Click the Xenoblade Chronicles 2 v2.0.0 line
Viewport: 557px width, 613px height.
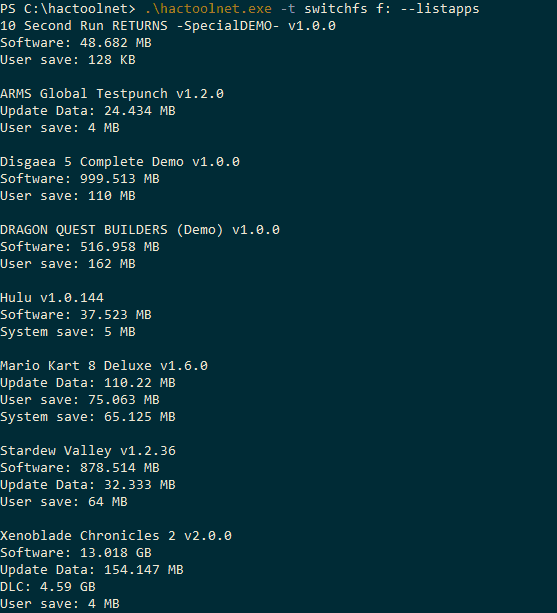point(116,536)
